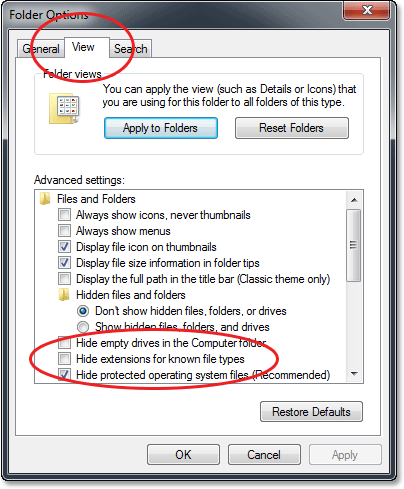Click the Folder views icon
This screenshot has width=404, height=489.
(x=64, y=108)
